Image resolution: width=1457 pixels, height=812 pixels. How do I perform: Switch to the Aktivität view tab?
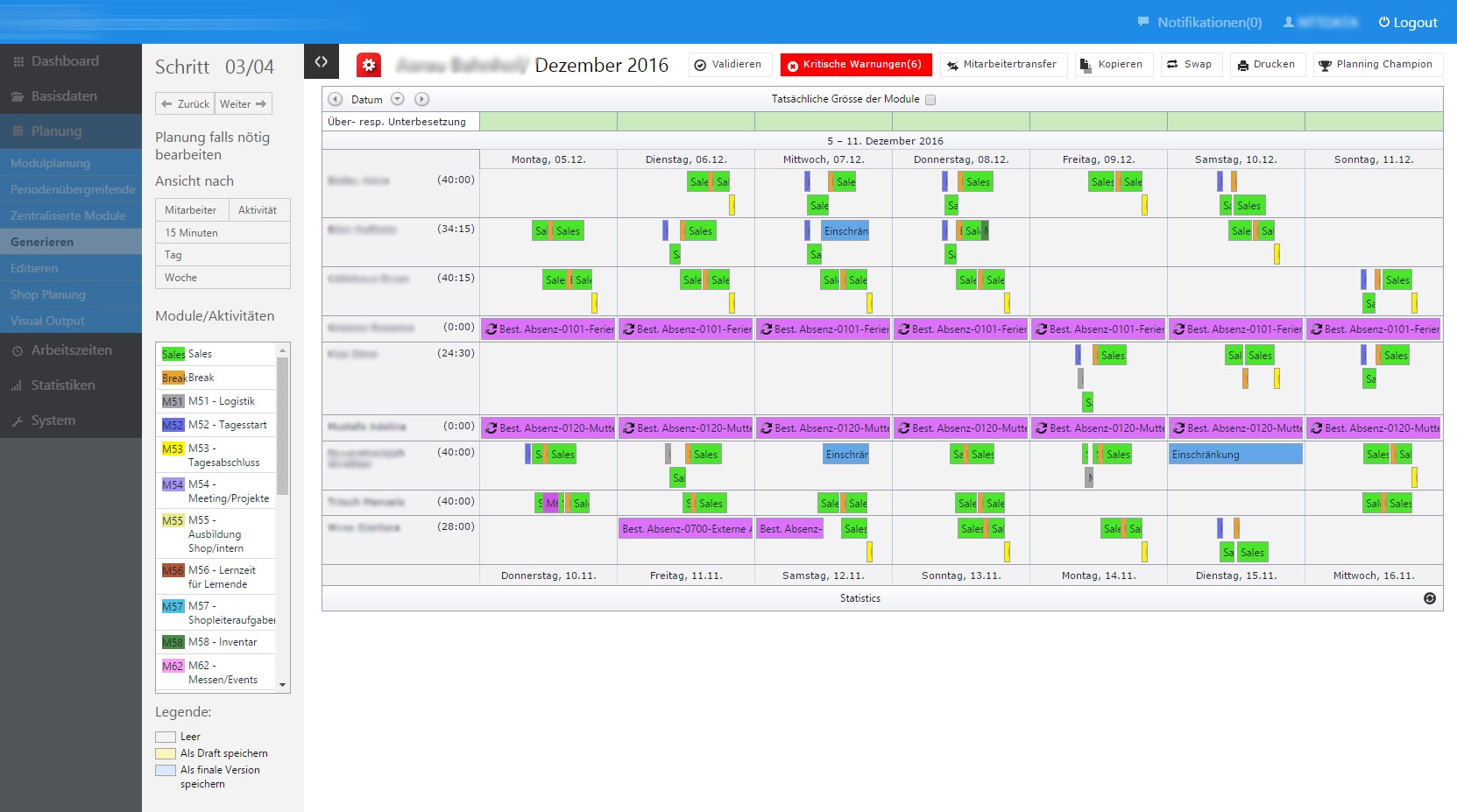[x=258, y=210]
